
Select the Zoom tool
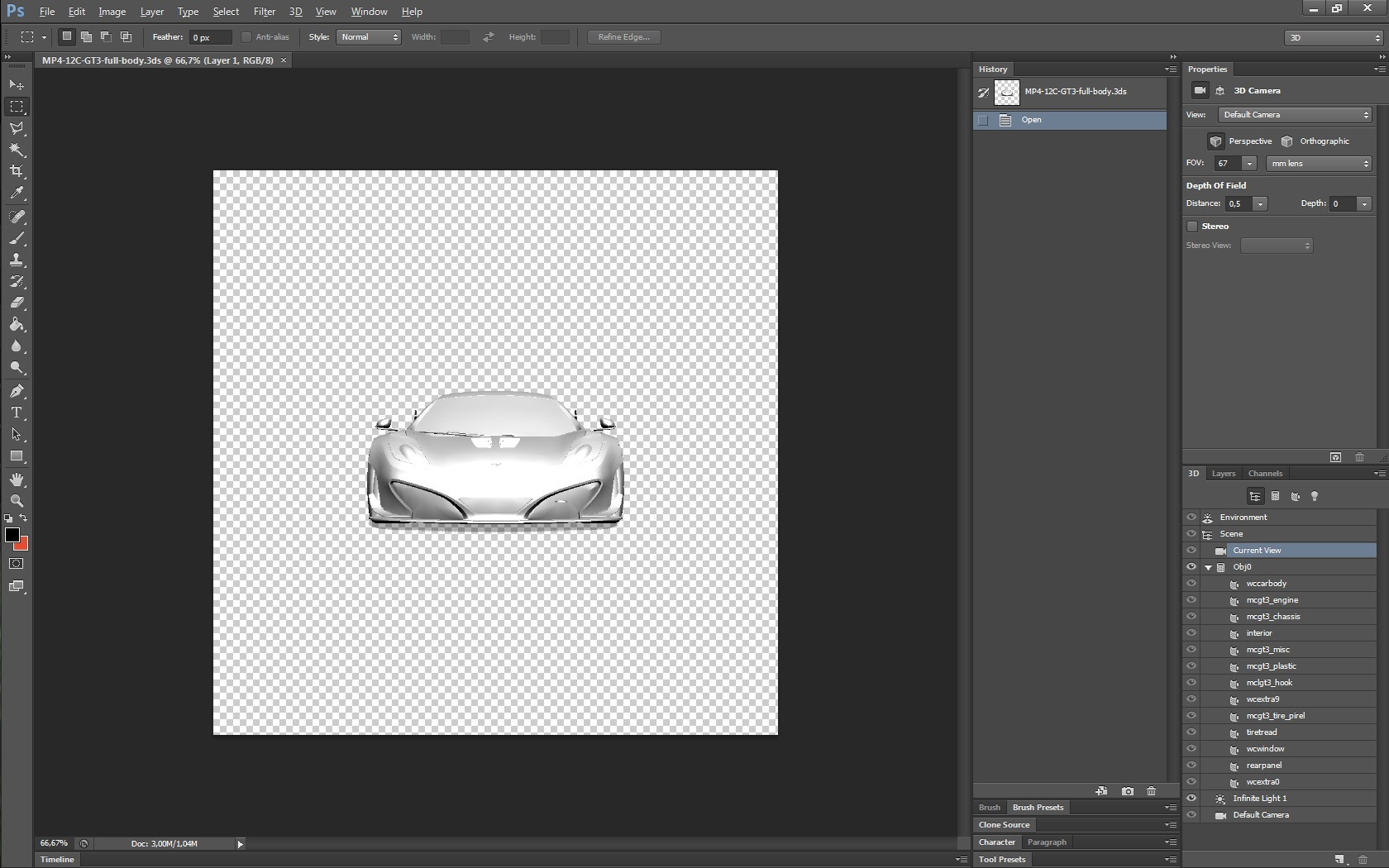pyautogui.click(x=17, y=501)
